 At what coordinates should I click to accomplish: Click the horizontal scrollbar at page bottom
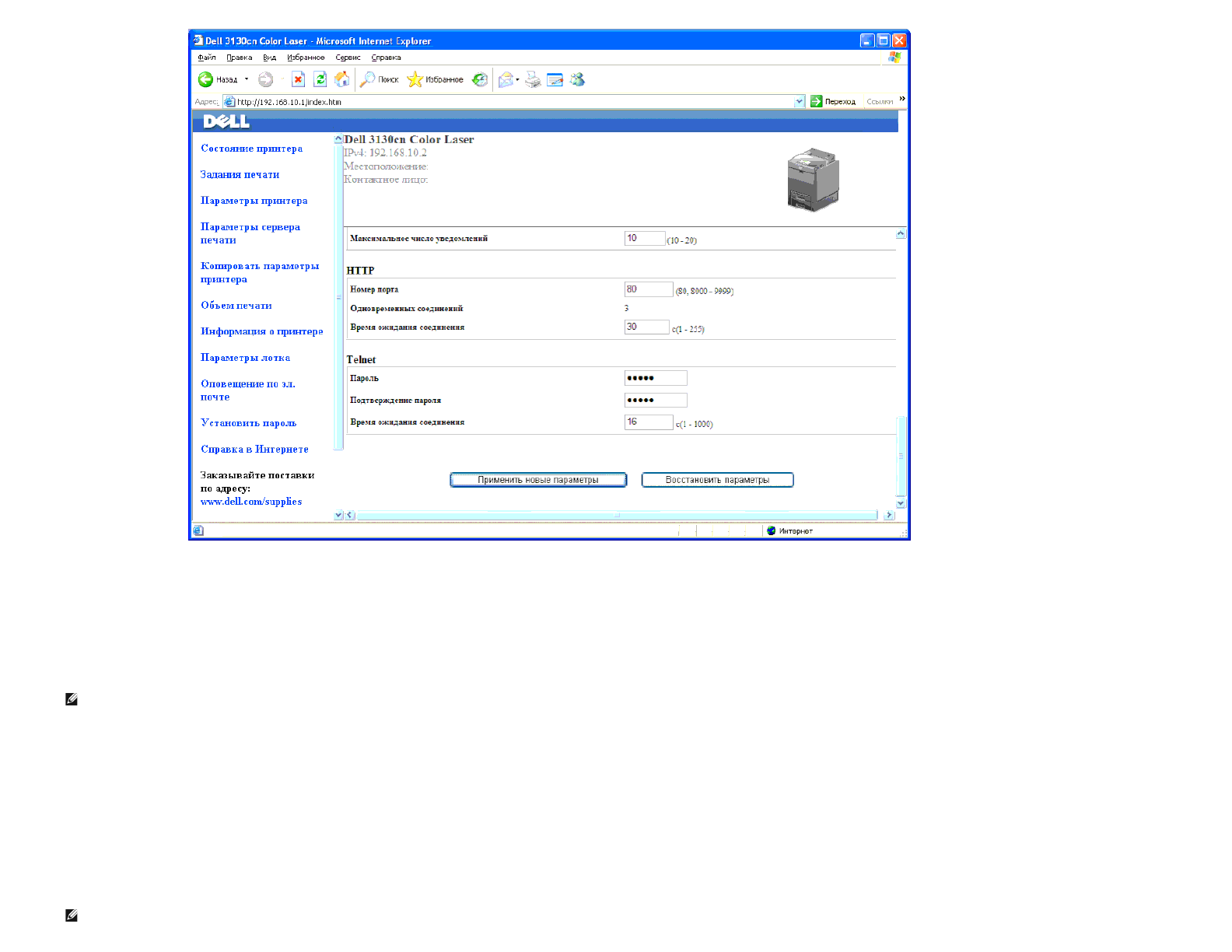(617, 515)
